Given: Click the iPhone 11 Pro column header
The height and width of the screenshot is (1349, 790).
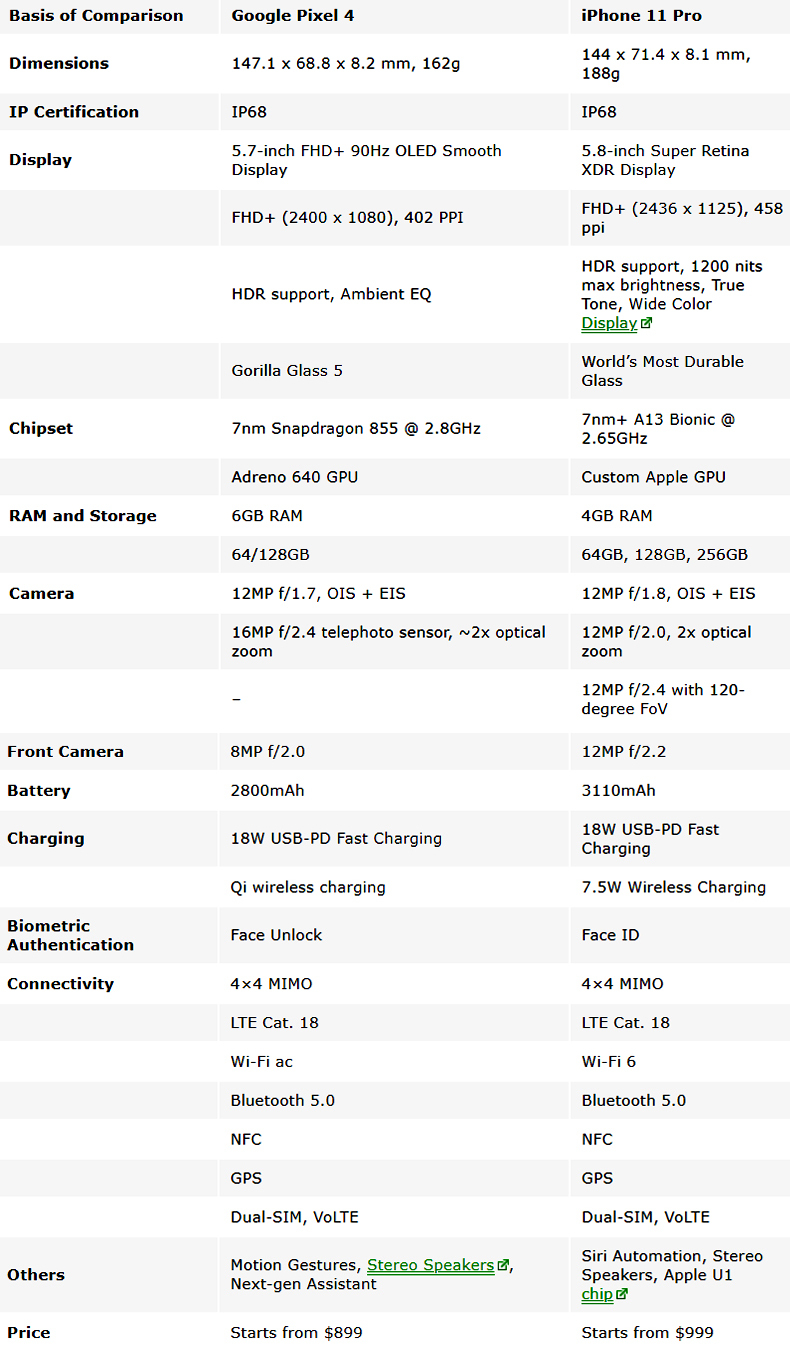Looking at the screenshot, I should click(641, 15).
